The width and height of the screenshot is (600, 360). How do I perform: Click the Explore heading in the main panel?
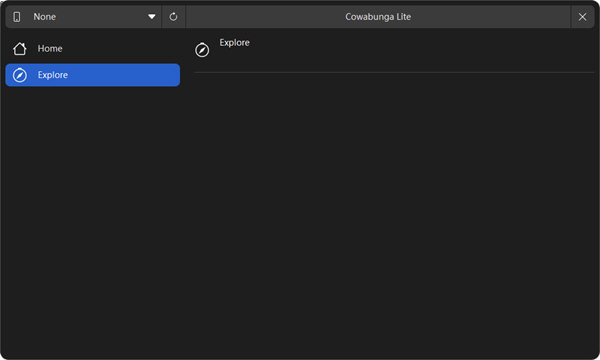coord(235,42)
